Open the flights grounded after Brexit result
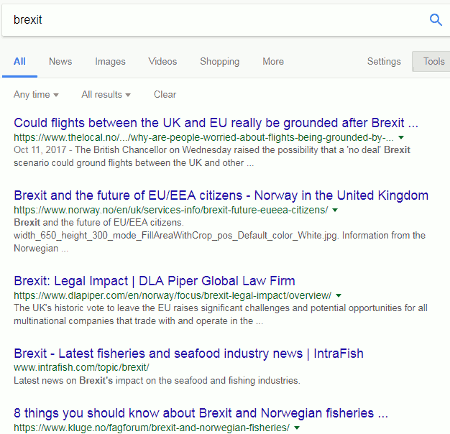The width and height of the screenshot is (450, 434). point(216,123)
